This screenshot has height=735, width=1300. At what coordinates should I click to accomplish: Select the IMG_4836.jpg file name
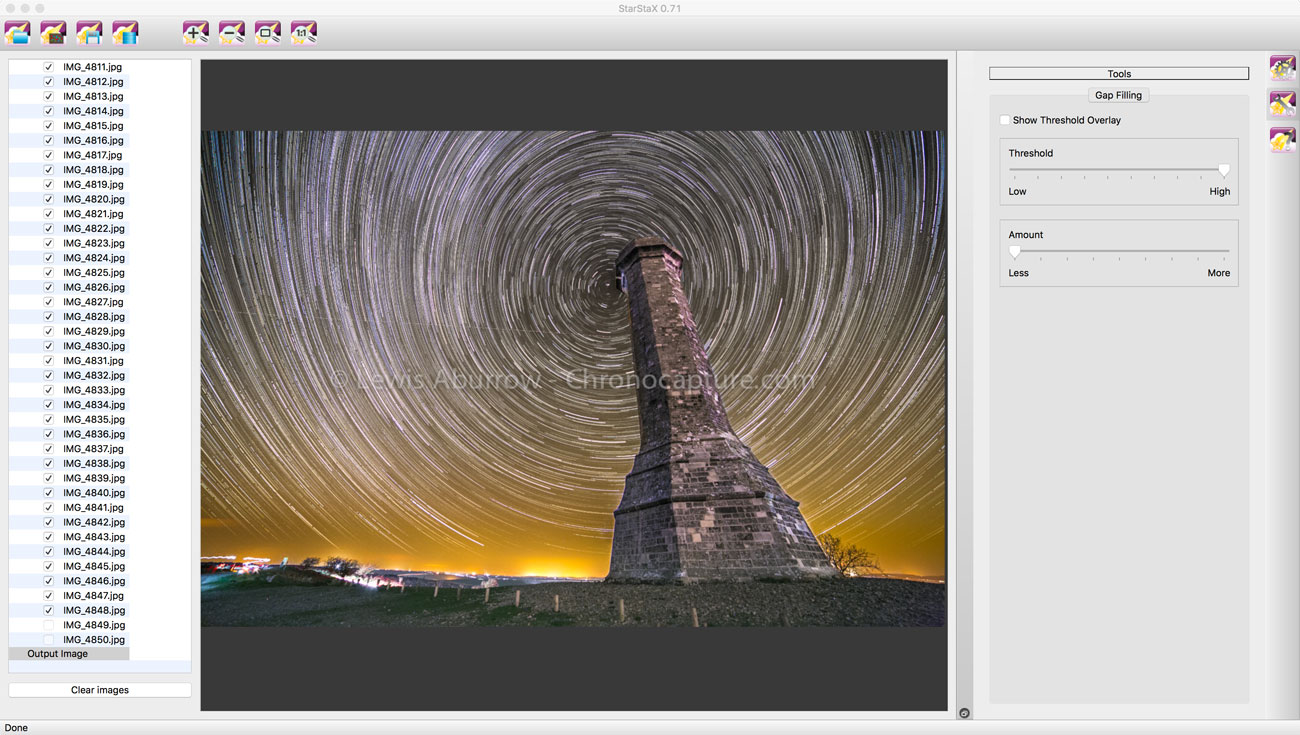(94, 434)
